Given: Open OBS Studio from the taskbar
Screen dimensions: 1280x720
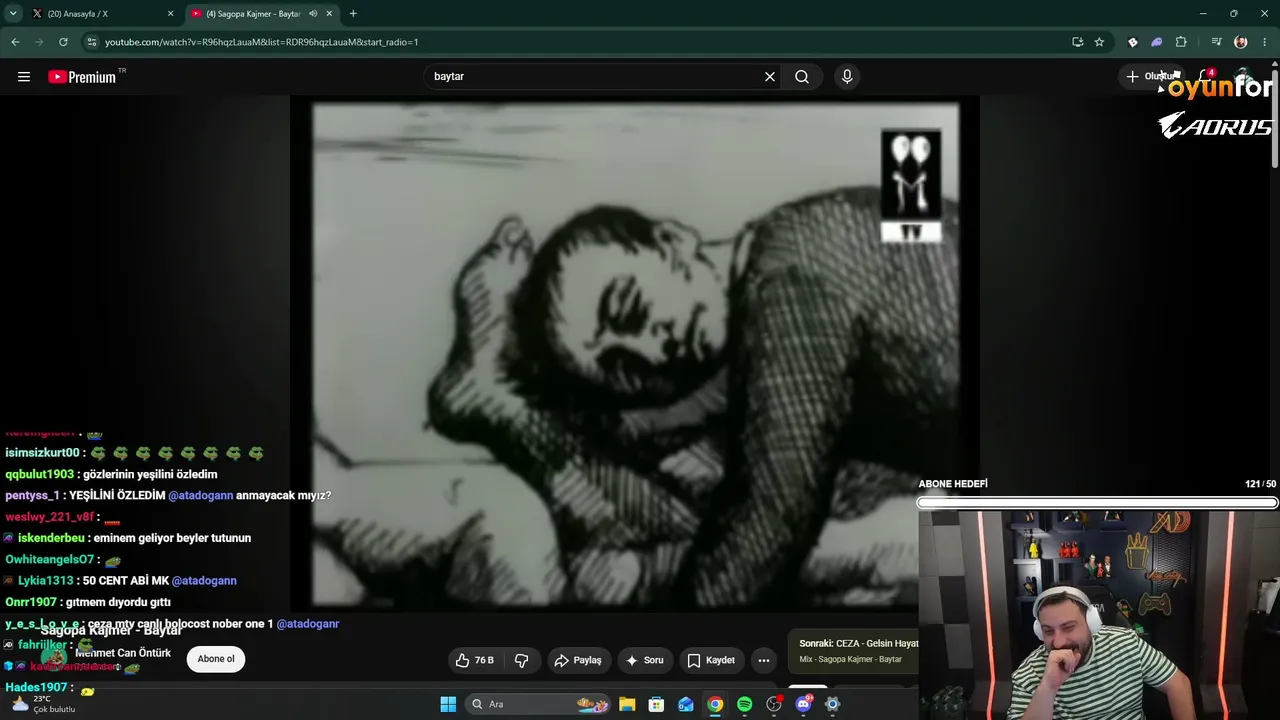Looking at the screenshot, I should [x=774, y=704].
